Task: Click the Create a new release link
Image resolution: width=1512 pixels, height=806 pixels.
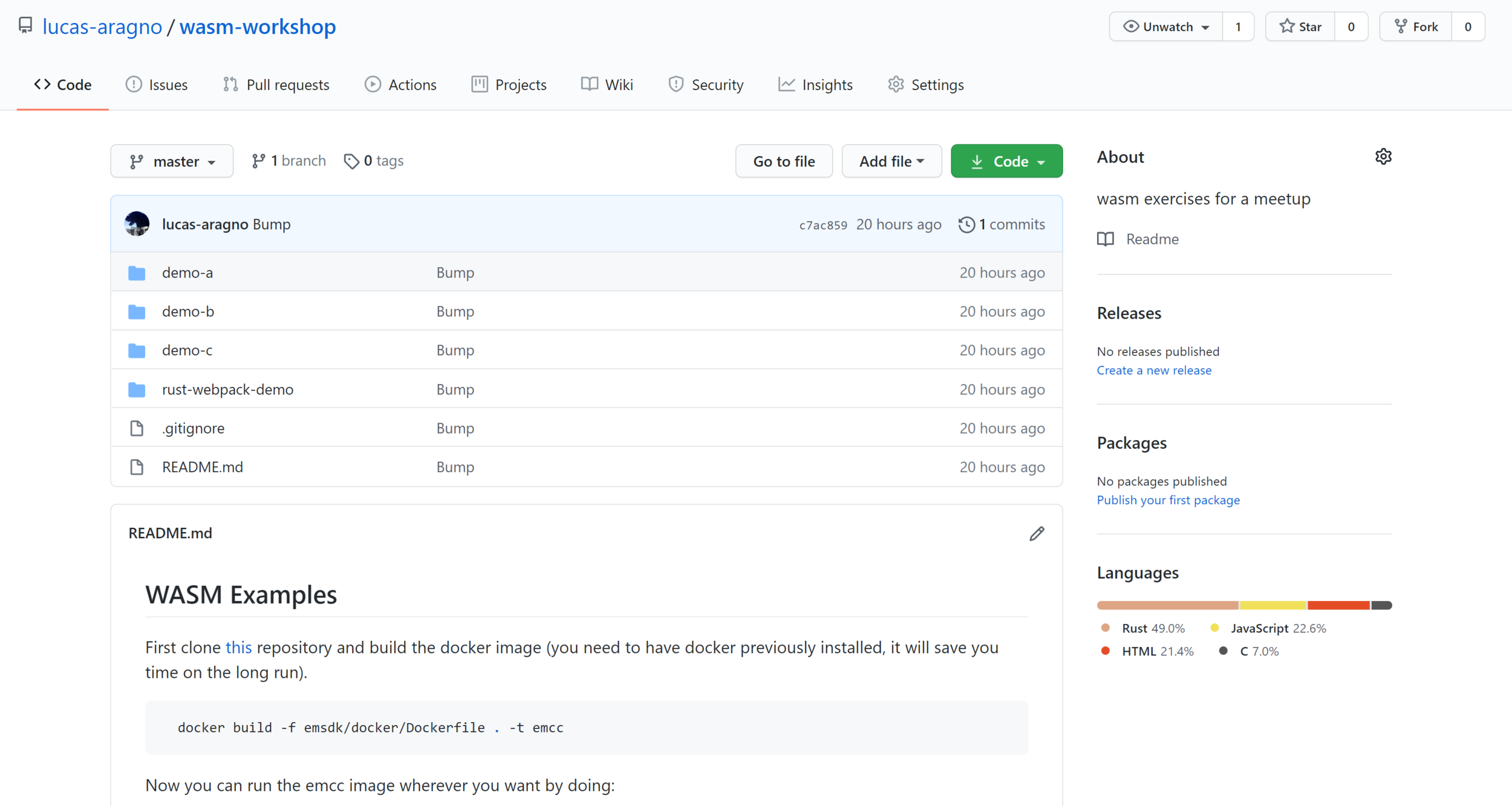Action: tap(1153, 370)
